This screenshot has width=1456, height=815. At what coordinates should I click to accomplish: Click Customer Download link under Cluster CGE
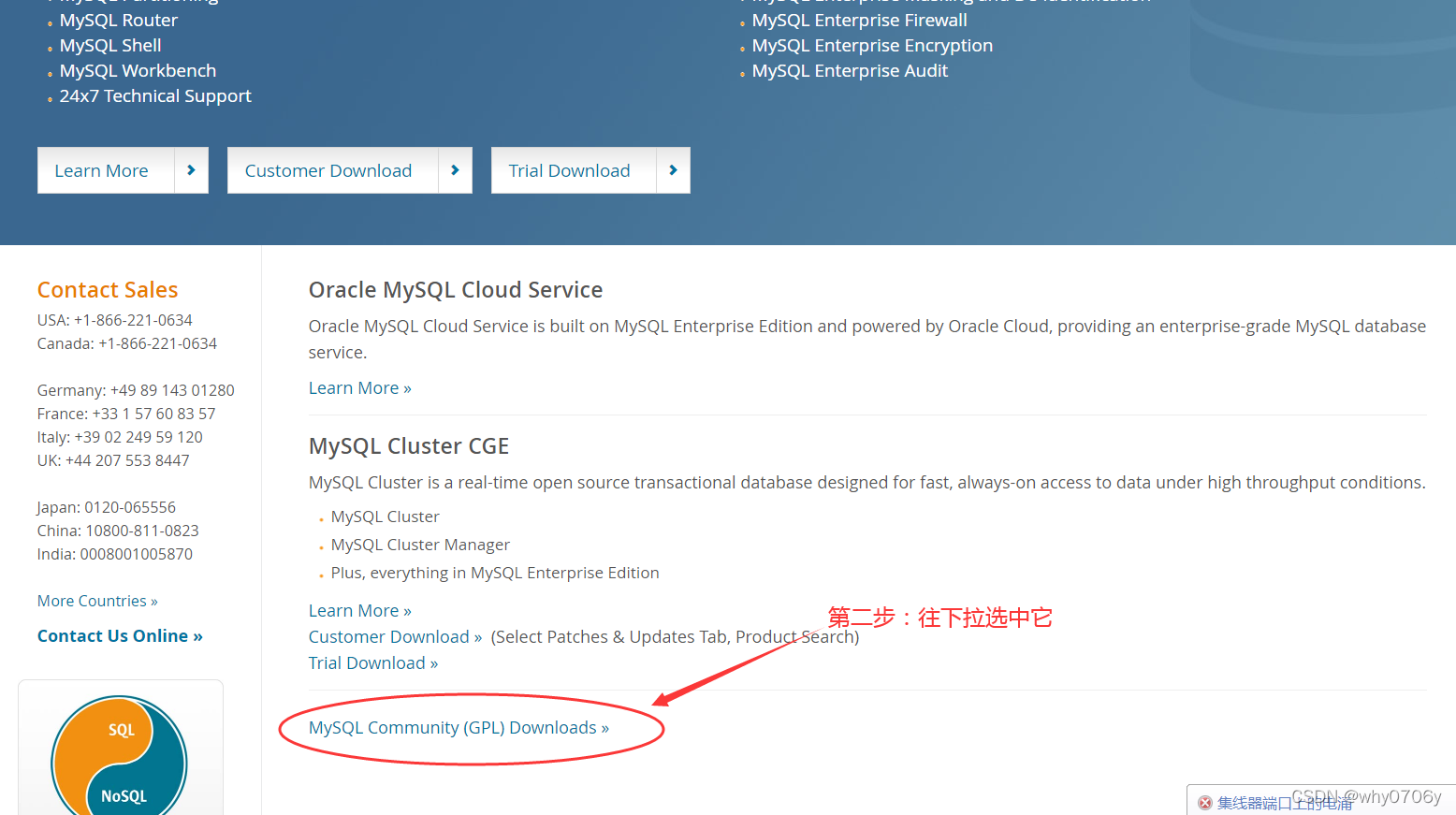(395, 637)
